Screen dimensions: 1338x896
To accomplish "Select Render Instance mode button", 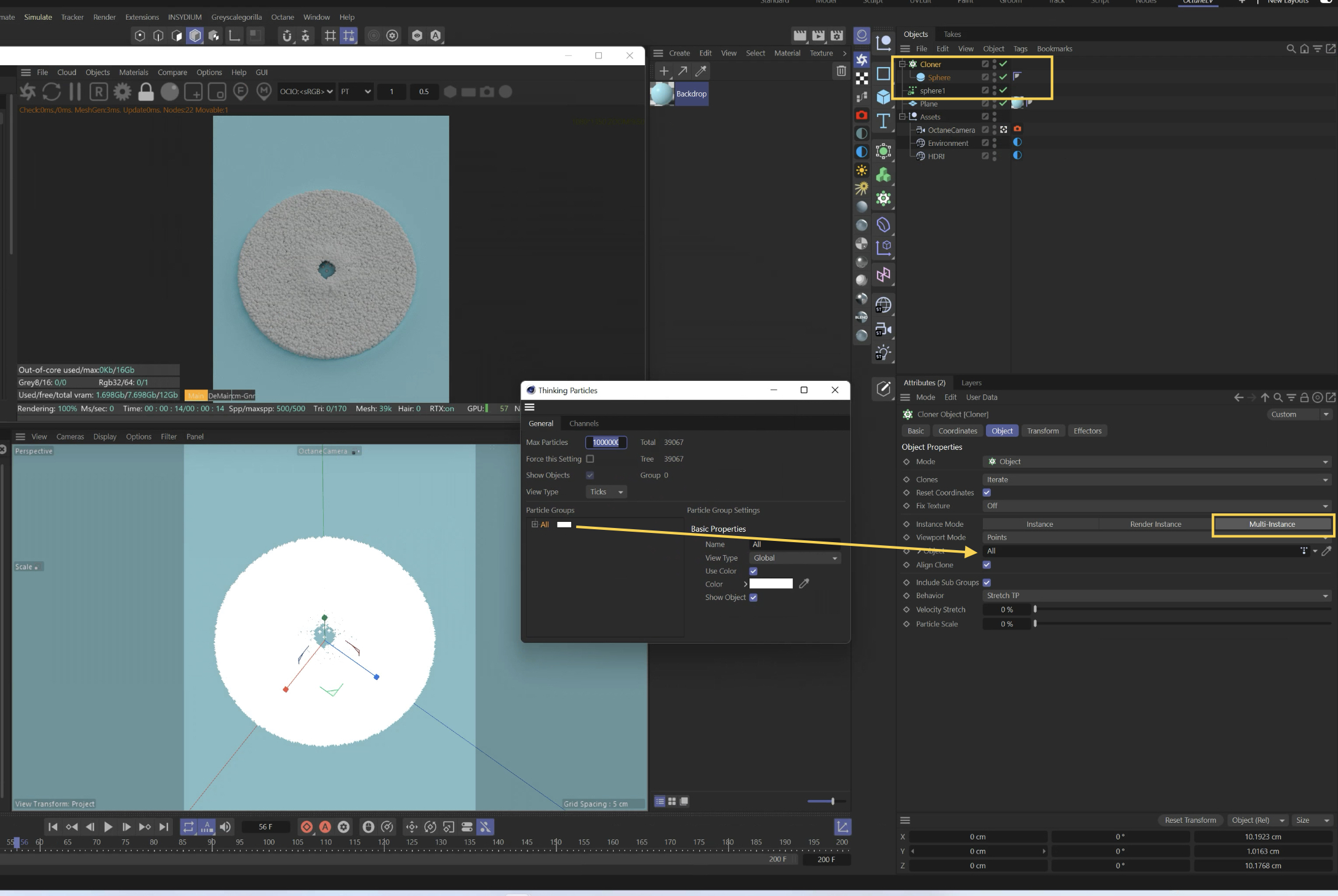I will coord(1155,524).
